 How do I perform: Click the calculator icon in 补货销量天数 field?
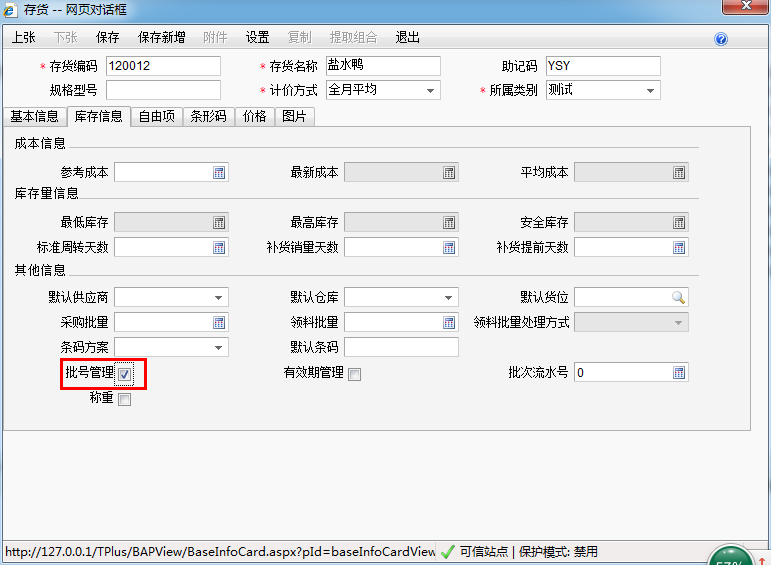(x=449, y=247)
